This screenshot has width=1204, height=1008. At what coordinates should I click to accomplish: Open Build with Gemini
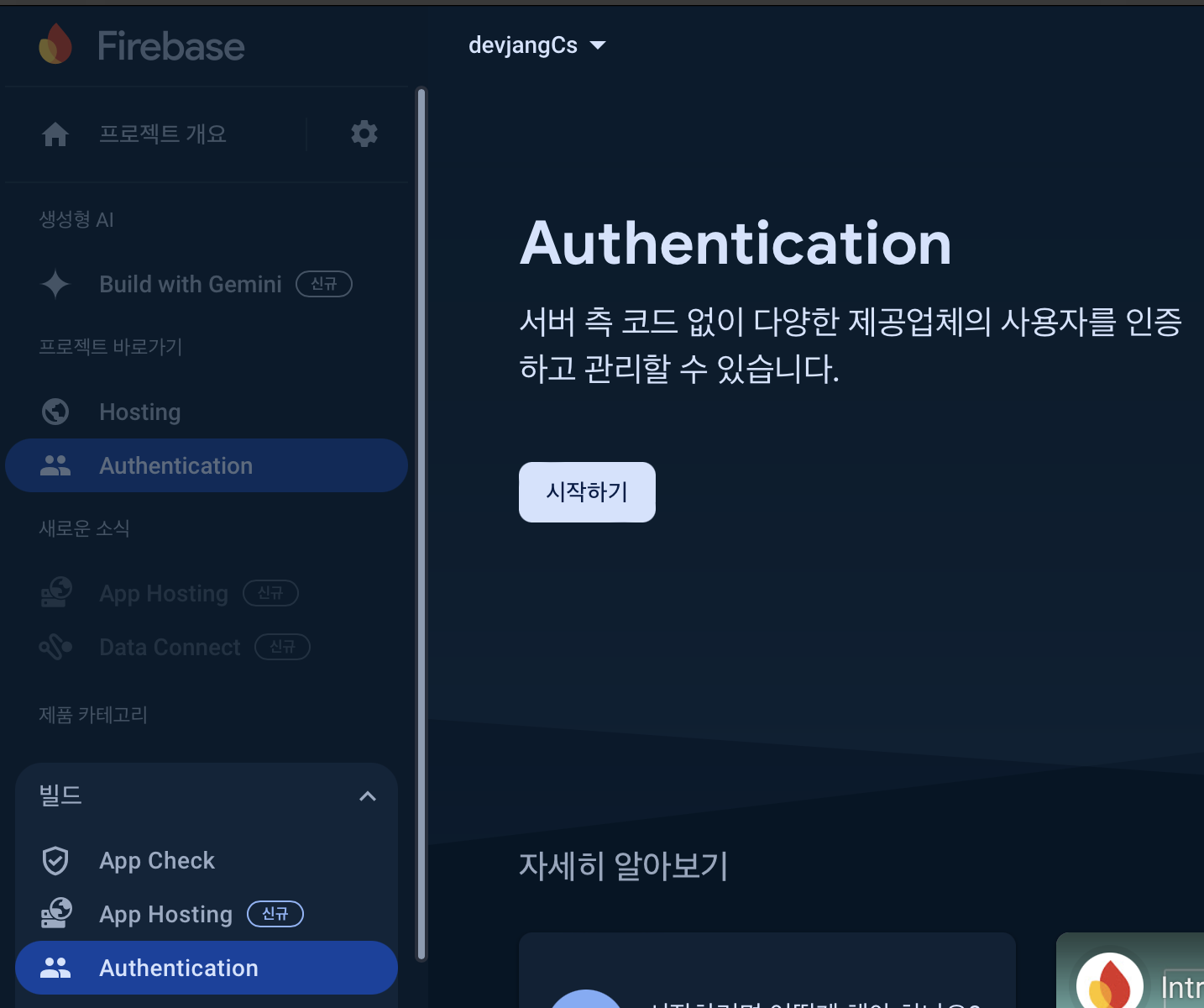[x=191, y=284]
